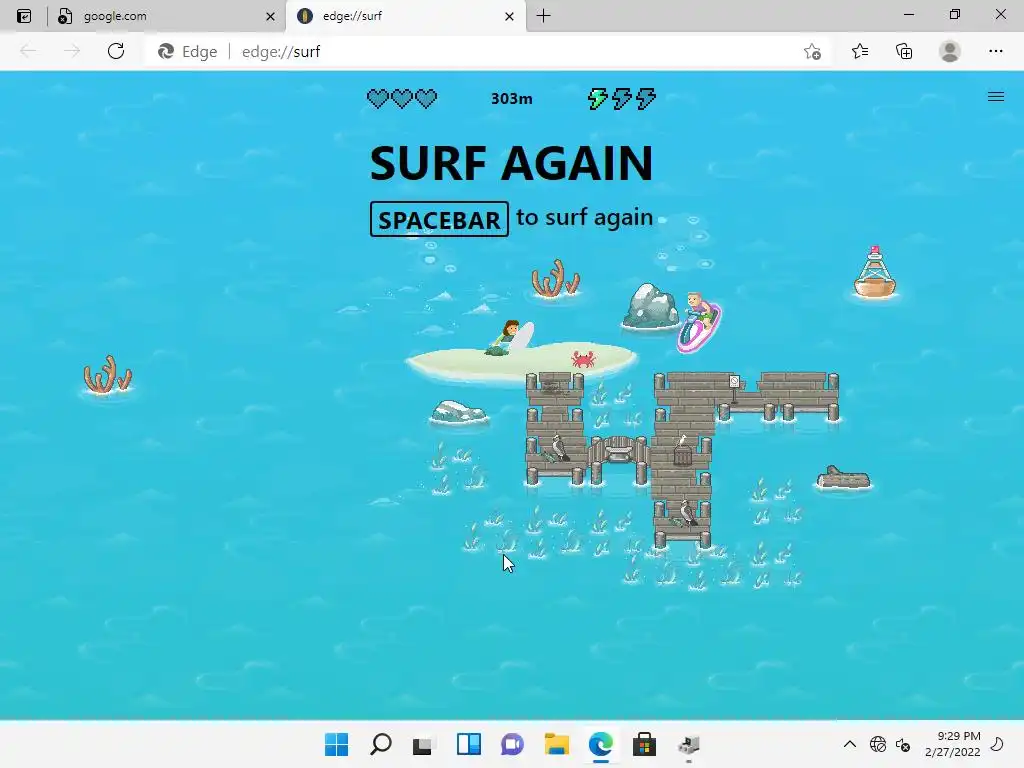This screenshot has height=768, width=1024.
Task: Open Chat app on taskbar
Action: tap(513, 744)
